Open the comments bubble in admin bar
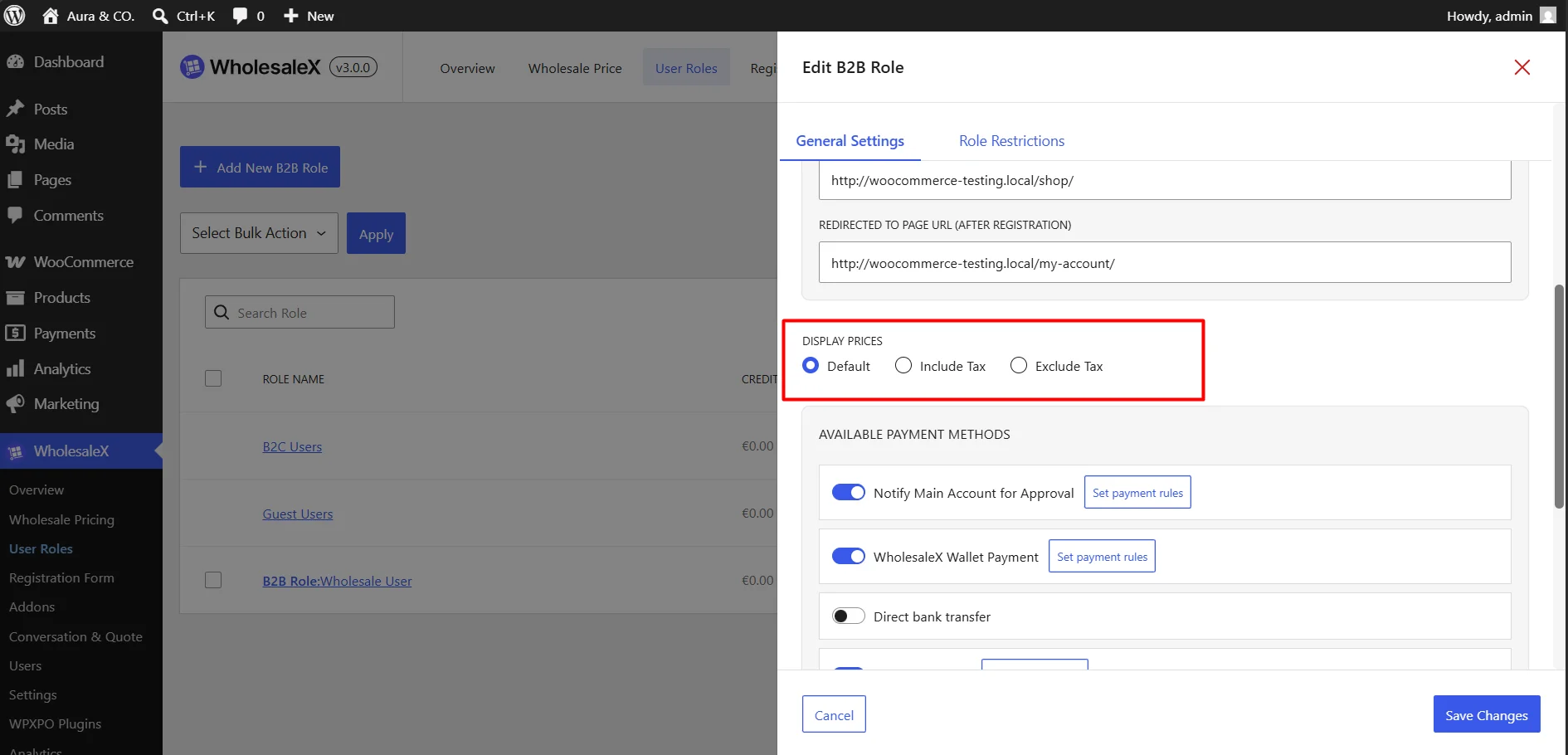The width and height of the screenshot is (1568, 755). 240,16
